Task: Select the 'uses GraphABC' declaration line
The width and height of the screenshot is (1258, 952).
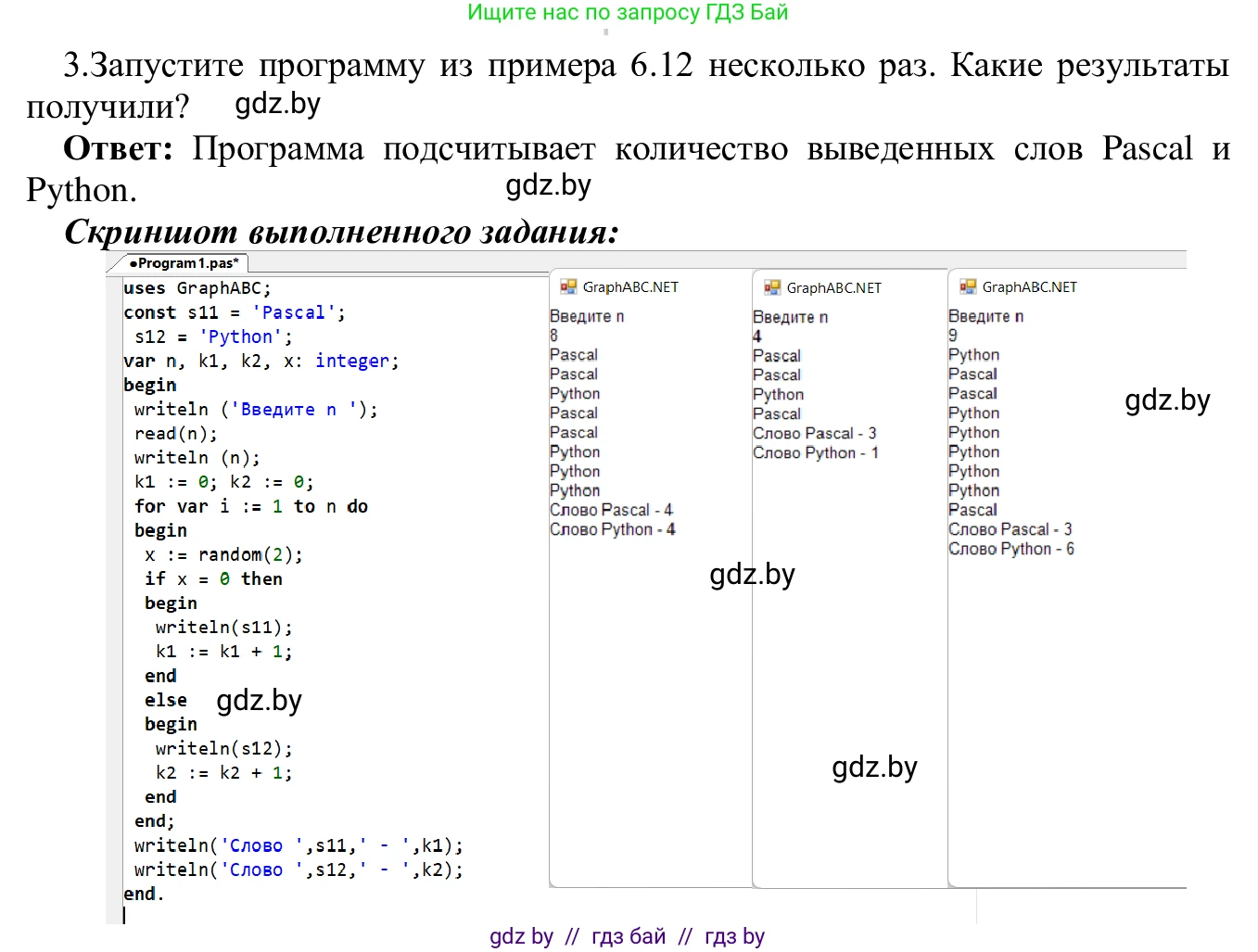Action: tap(197, 288)
